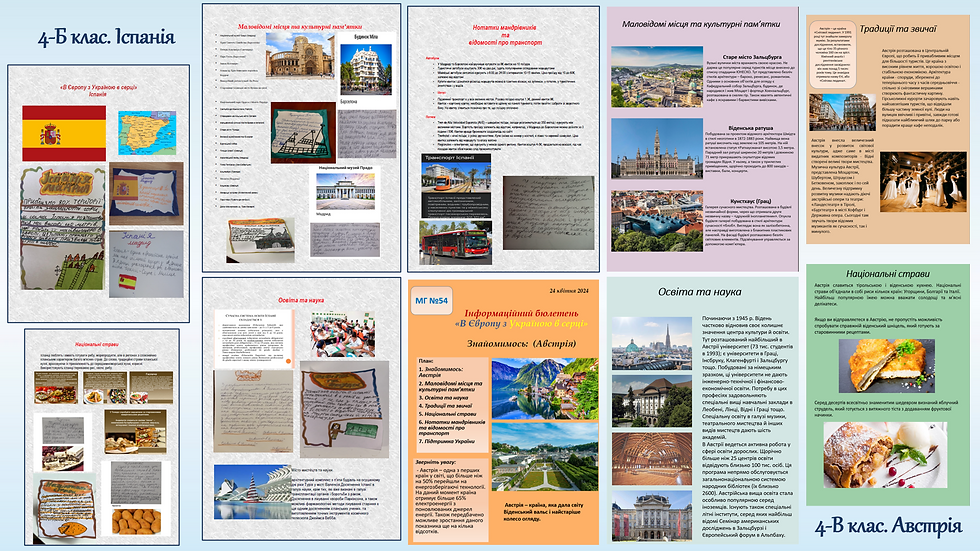Click the "Старе місто Зальцбурга" label
The width and height of the screenshot is (980, 551).
point(752,57)
